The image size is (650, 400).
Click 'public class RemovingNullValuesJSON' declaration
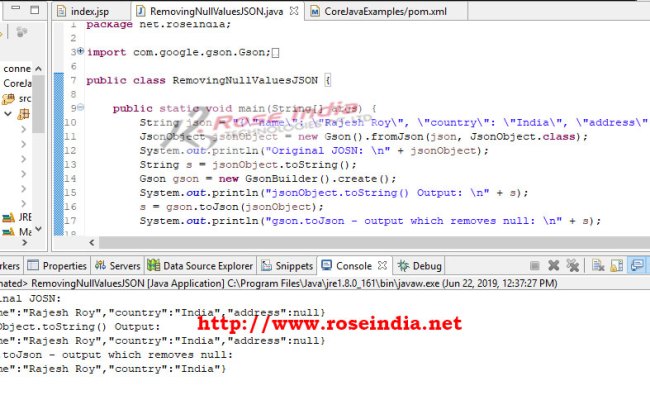click(x=202, y=80)
